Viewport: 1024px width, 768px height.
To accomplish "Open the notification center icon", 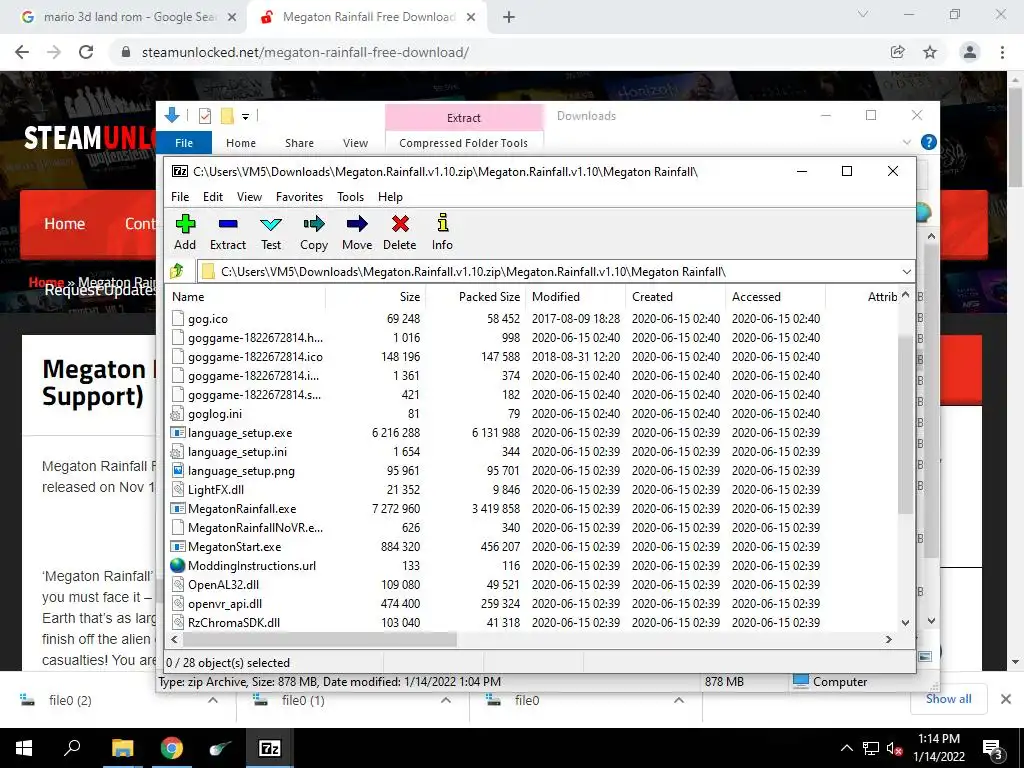I will [x=993, y=749].
